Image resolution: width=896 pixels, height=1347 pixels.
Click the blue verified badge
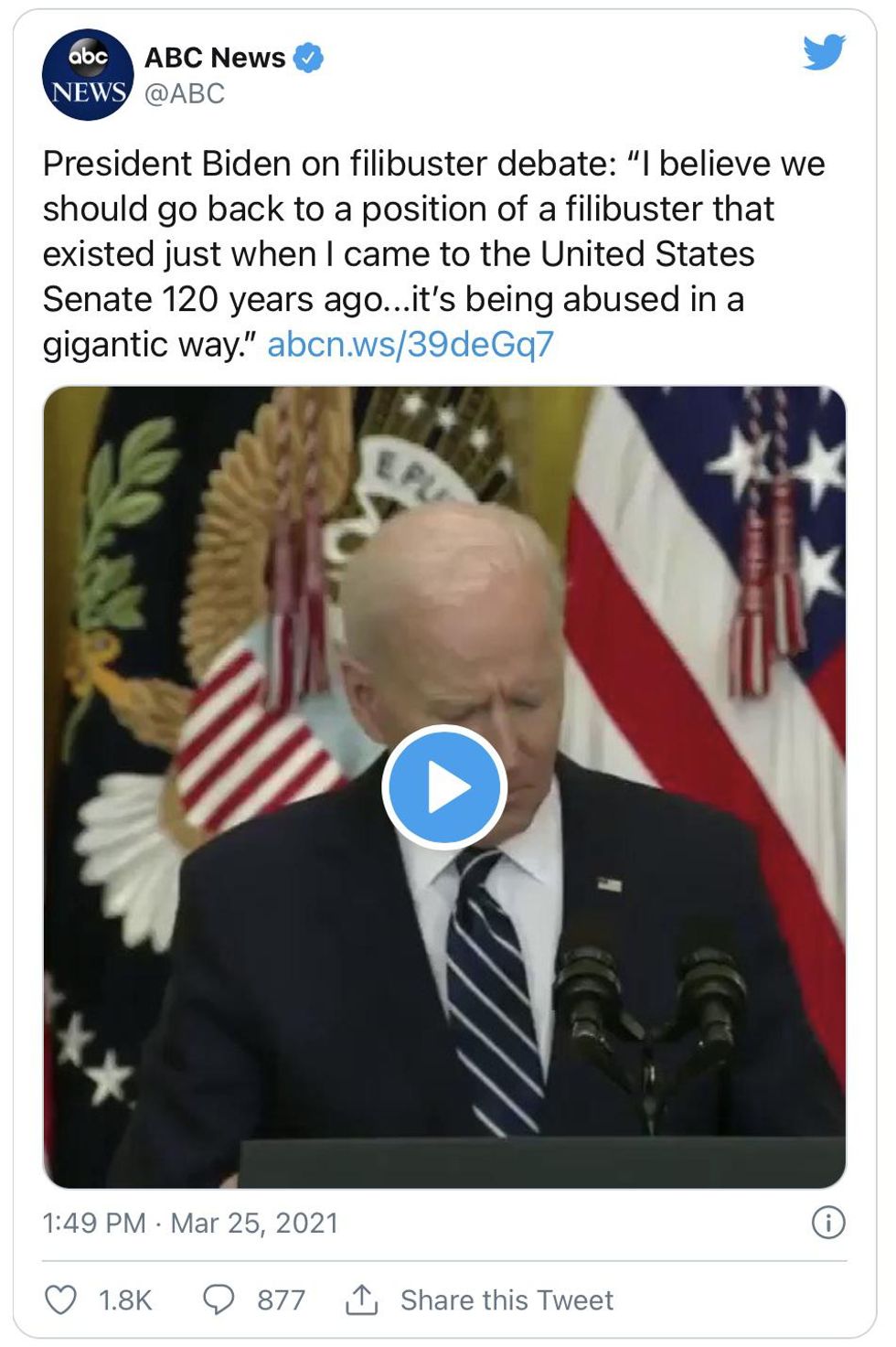(x=308, y=58)
